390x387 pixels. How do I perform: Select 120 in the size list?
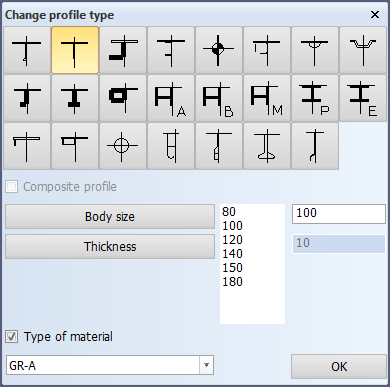point(233,240)
